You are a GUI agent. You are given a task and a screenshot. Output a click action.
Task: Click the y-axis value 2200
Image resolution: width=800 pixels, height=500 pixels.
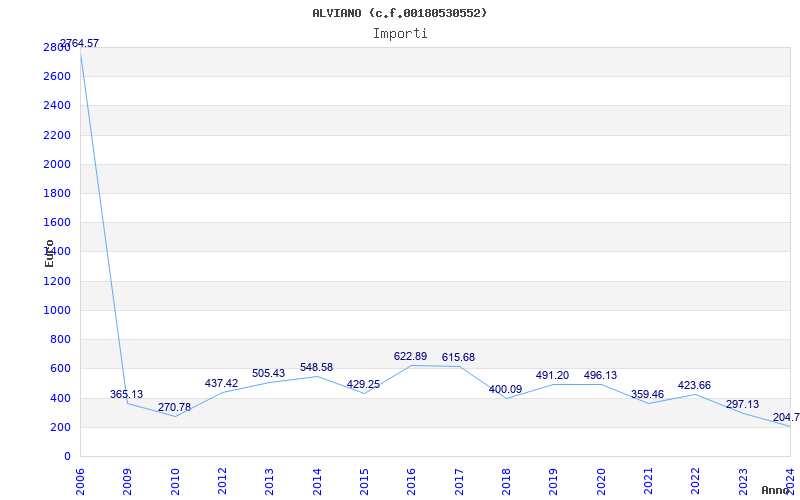pyautogui.click(x=57, y=135)
